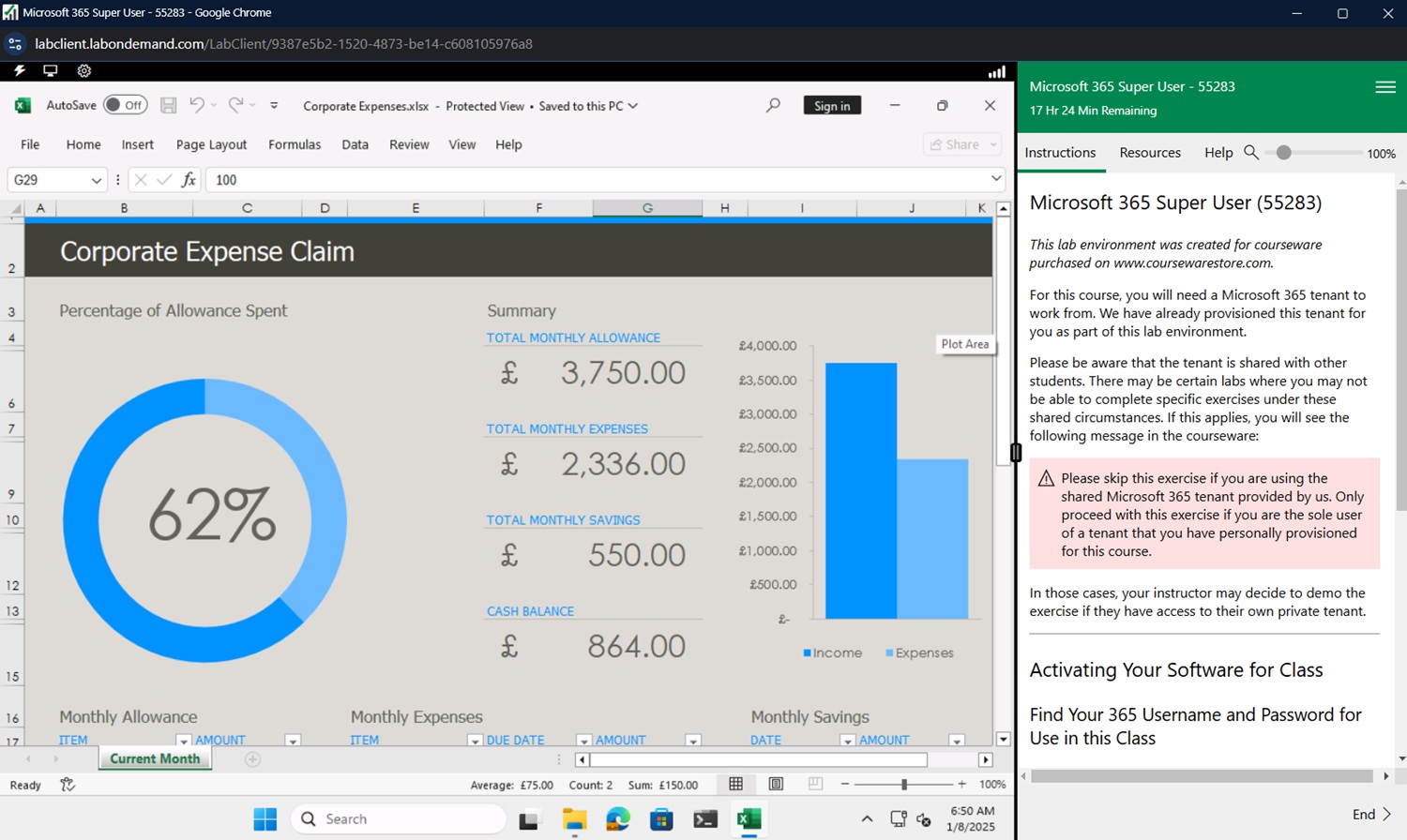1407x840 pixels.
Task: Select the Current Month sheet tab
Action: click(x=155, y=758)
